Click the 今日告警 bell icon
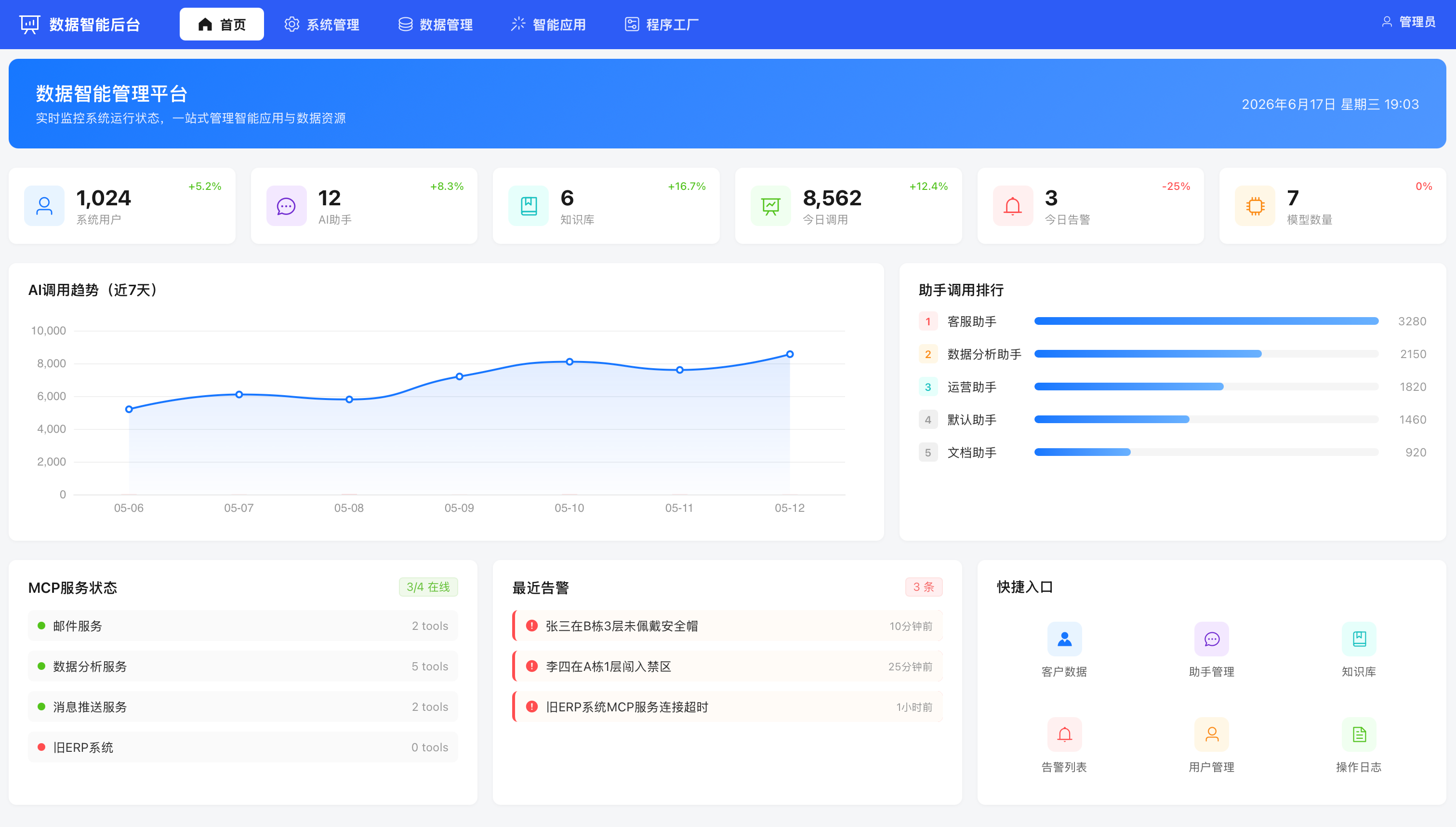 [x=1013, y=206]
